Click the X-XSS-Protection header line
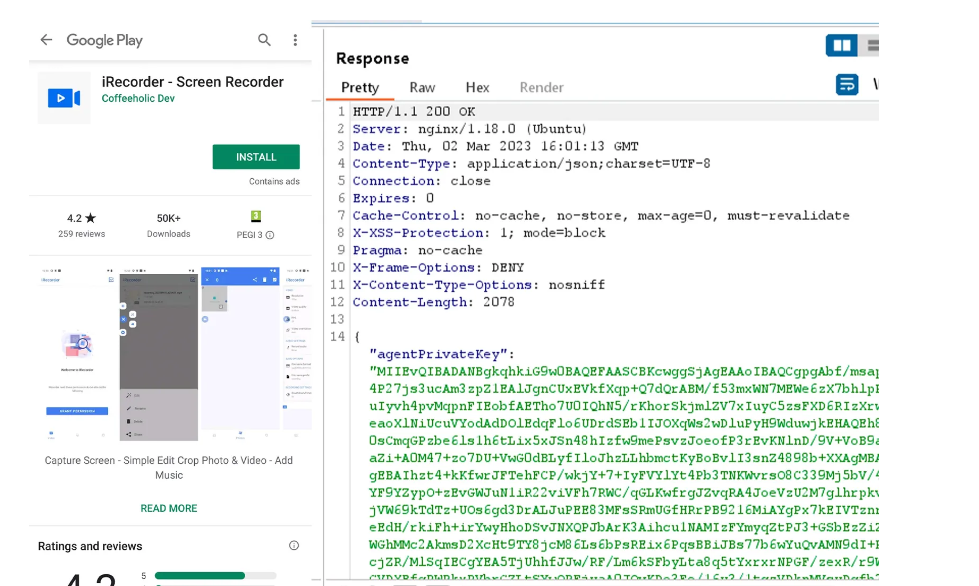Screen dimensions: 979x586 point(479,233)
